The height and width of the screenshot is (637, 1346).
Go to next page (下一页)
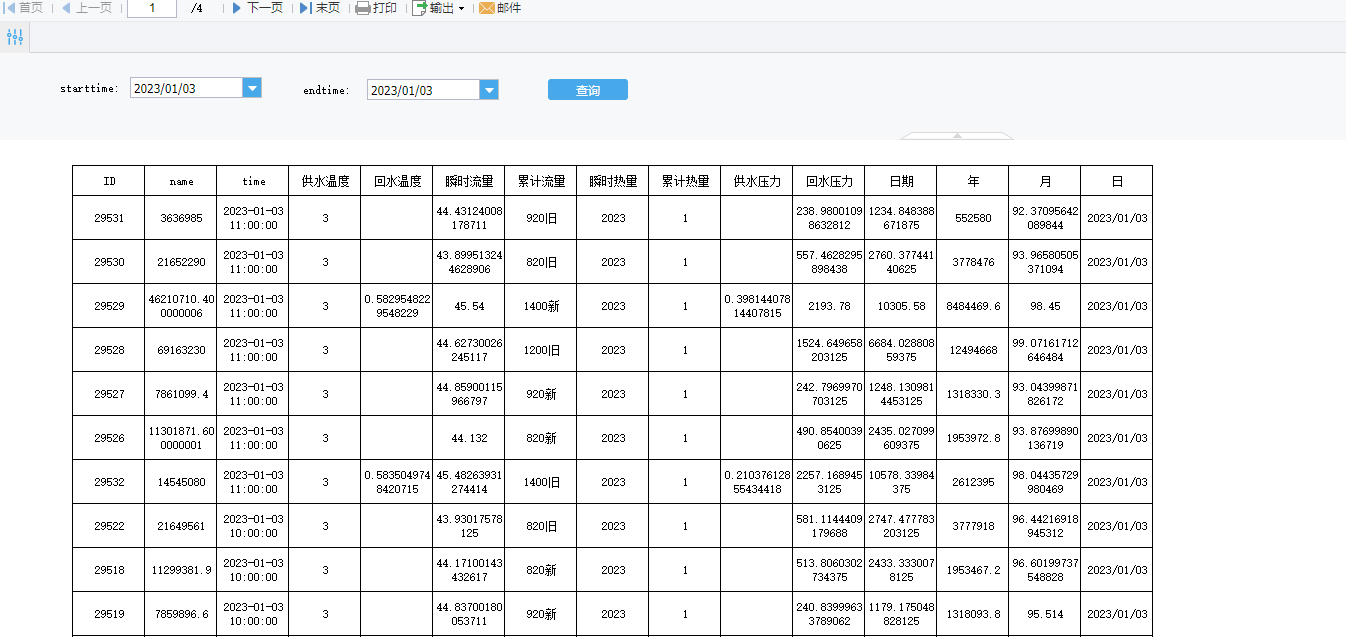click(257, 8)
